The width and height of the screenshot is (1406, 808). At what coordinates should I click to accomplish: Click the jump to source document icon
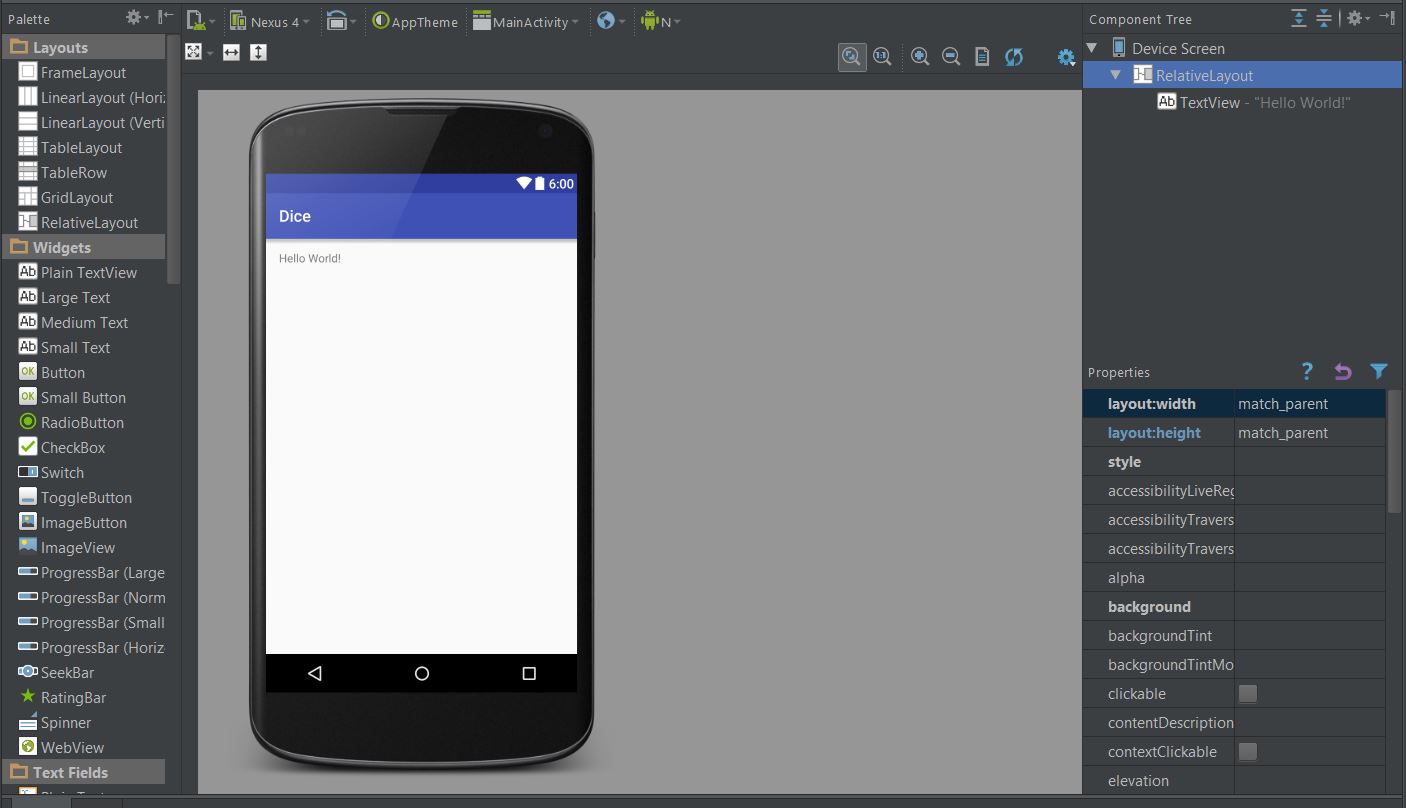982,57
